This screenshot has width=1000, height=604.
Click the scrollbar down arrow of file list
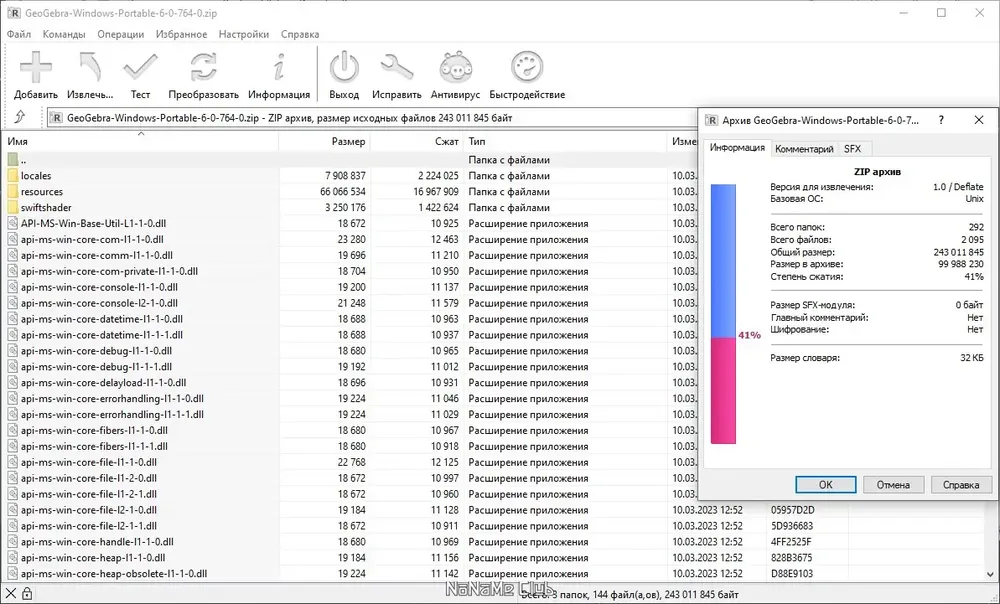[992, 574]
